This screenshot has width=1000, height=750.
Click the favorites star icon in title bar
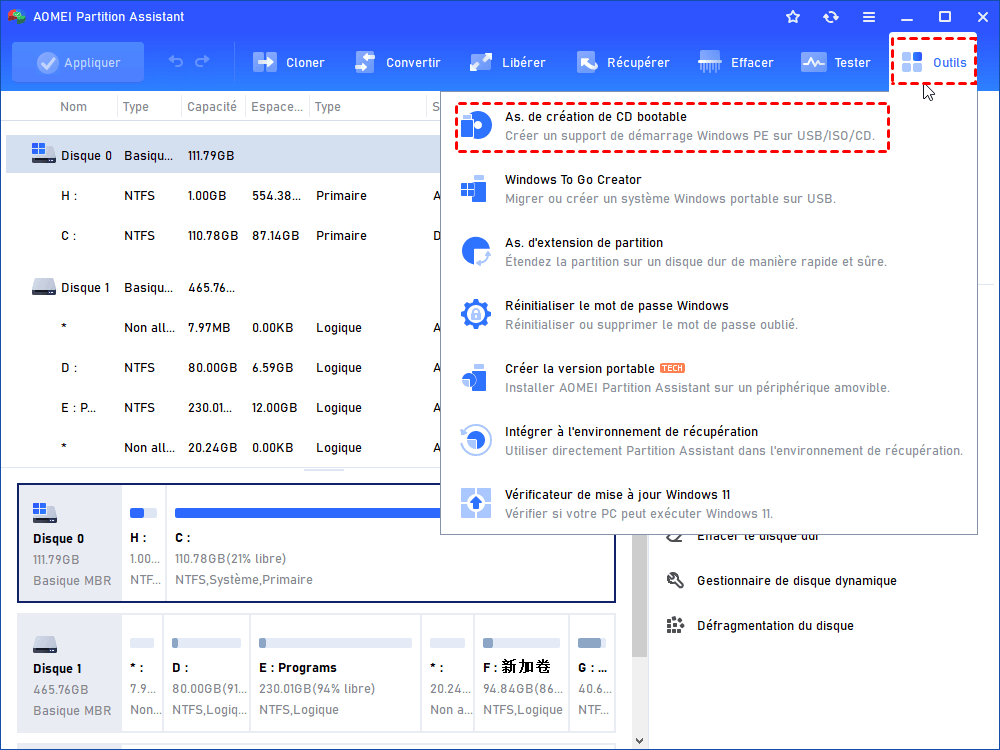[793, 17]
